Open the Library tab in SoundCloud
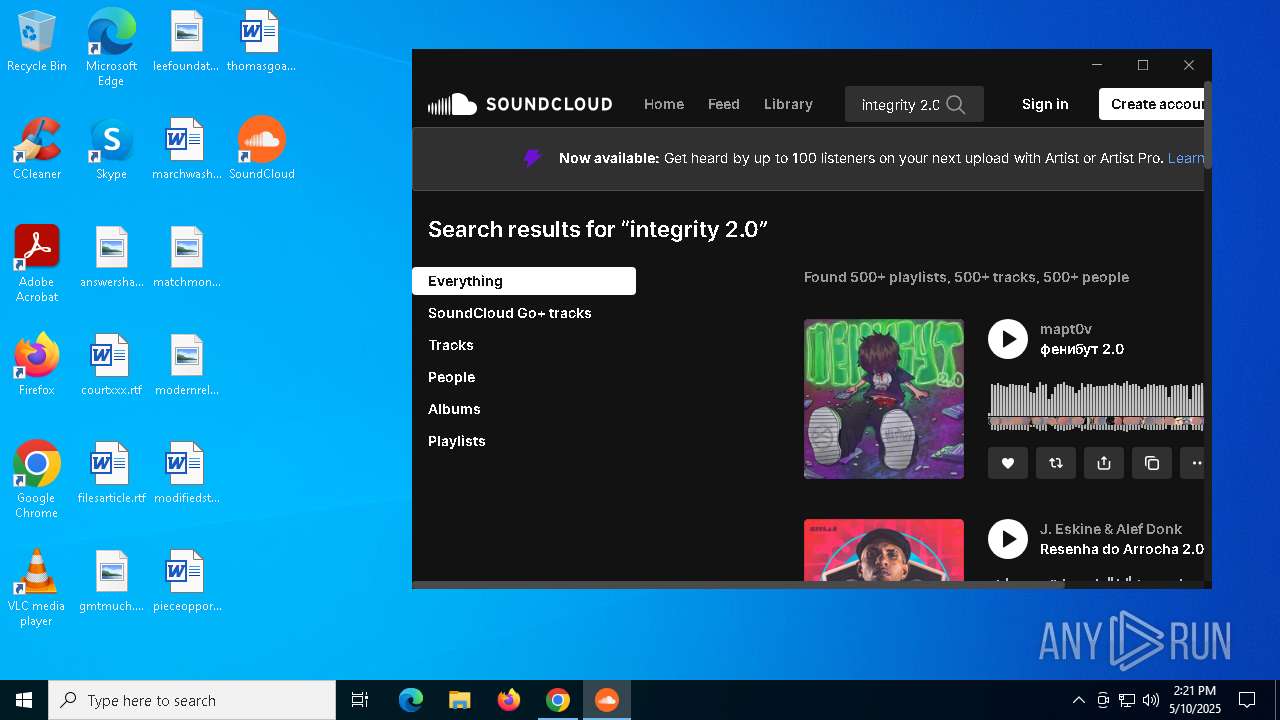The width and height of the screenshot is (1280, 720). coord(788,104)
